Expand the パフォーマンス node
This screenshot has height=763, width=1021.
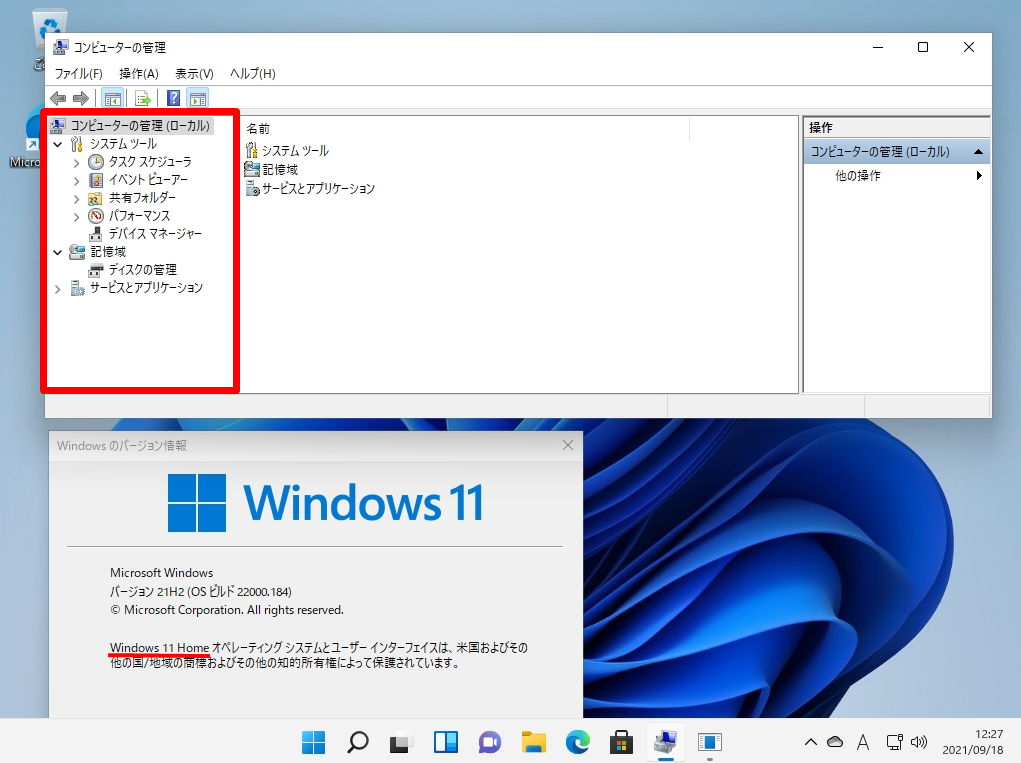pyautogui.click(x=76, y=216)
